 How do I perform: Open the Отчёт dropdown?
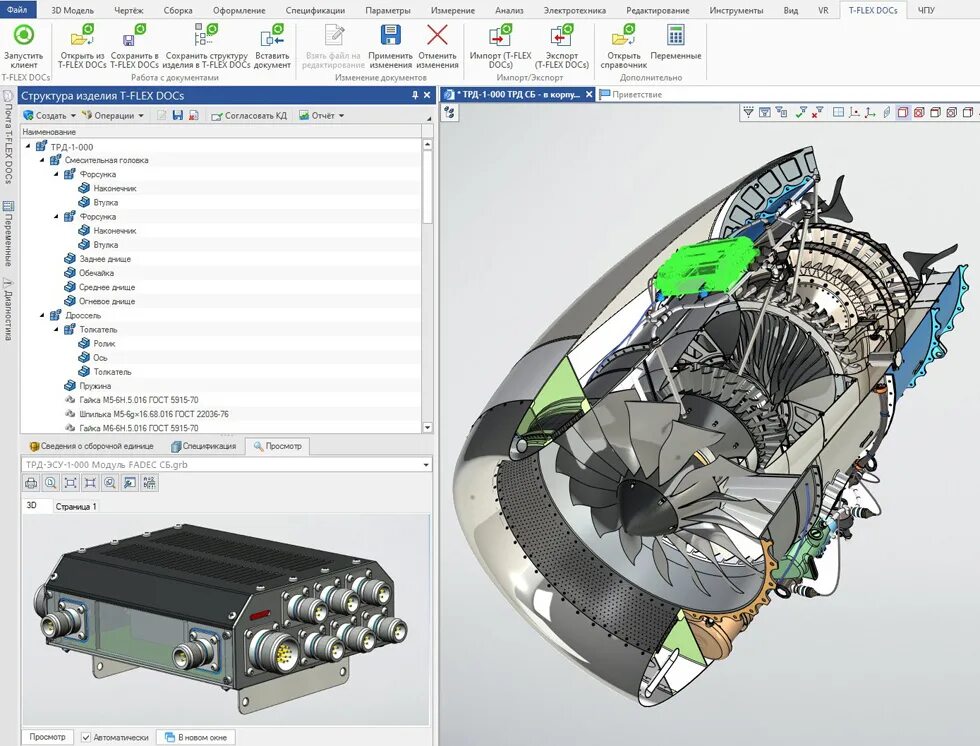(321, 116)
